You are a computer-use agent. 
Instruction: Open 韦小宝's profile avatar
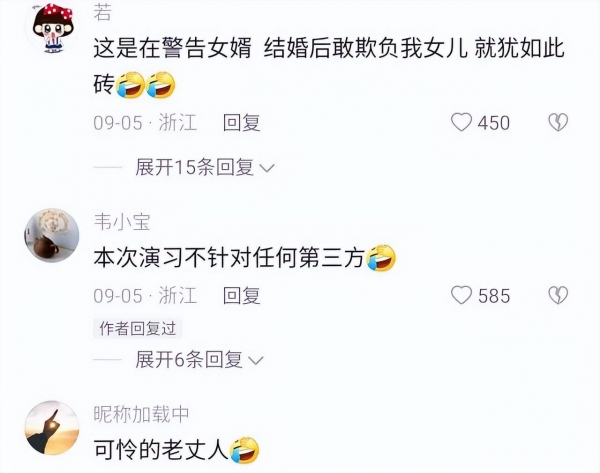pos(52,235)
